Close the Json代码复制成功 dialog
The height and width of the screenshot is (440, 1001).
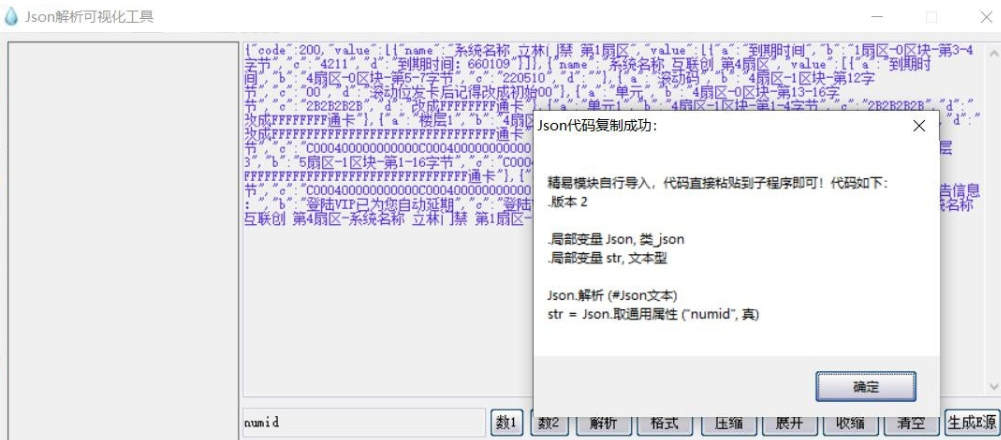(919, 126)
